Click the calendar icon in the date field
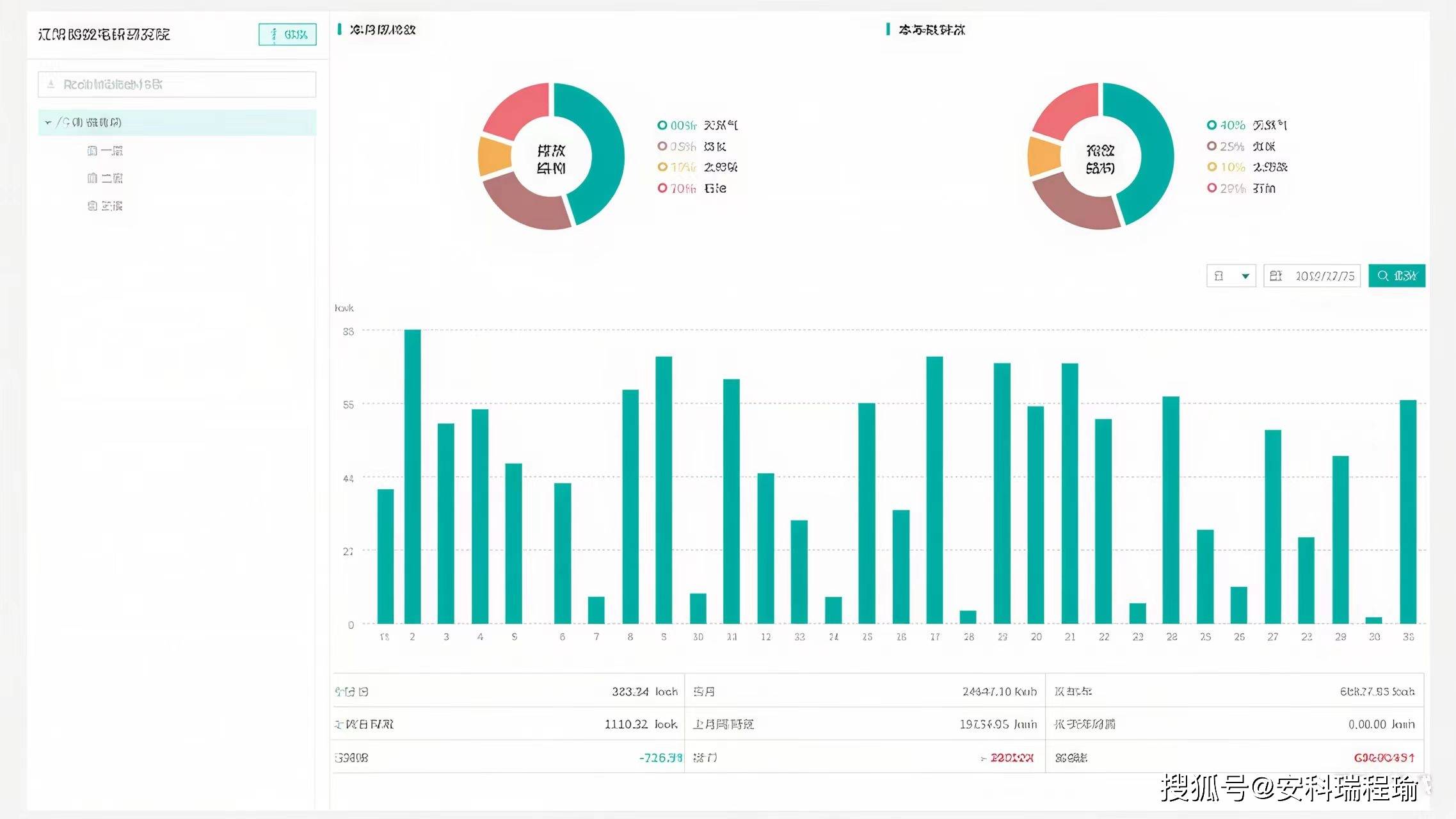 point(1276,276)
